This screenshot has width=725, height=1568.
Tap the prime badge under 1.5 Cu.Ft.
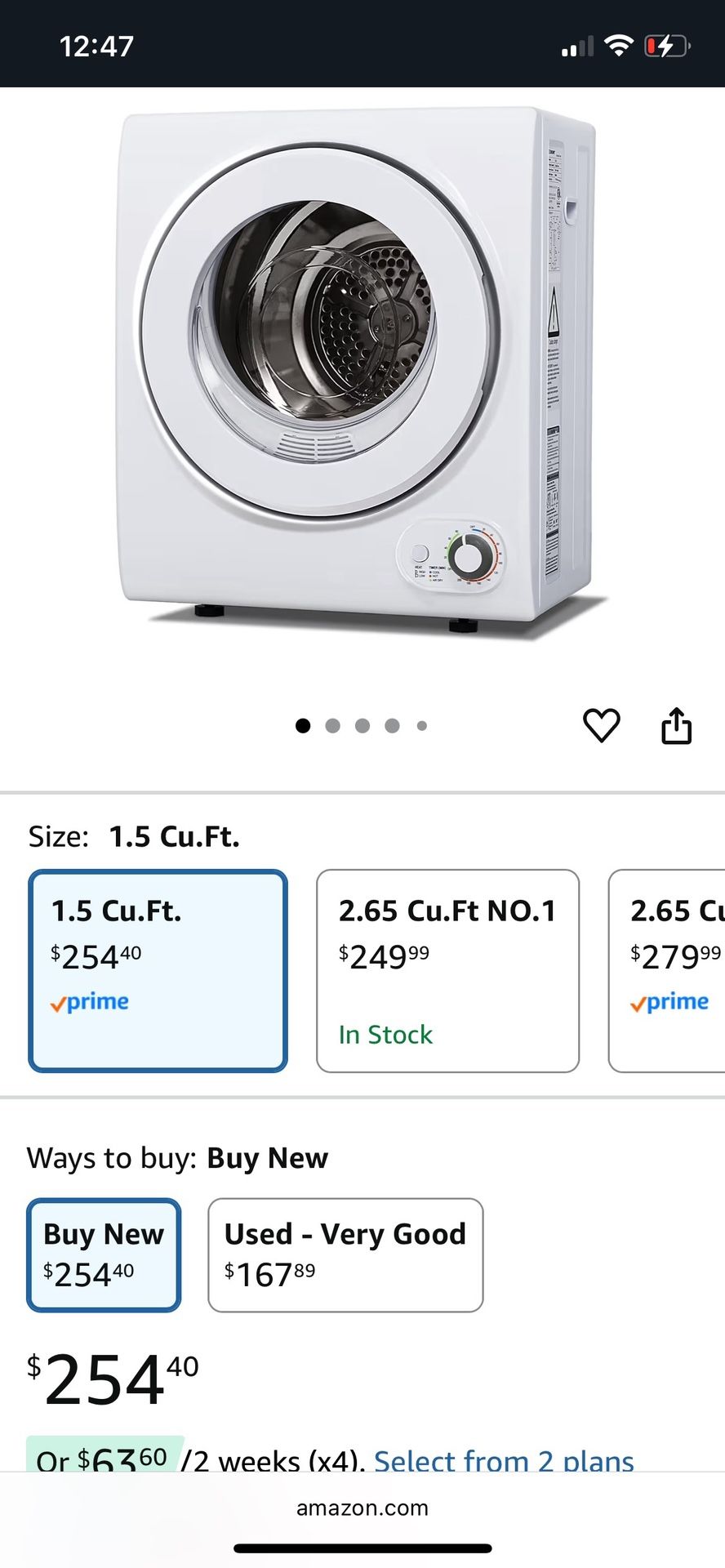point(90,1002)
